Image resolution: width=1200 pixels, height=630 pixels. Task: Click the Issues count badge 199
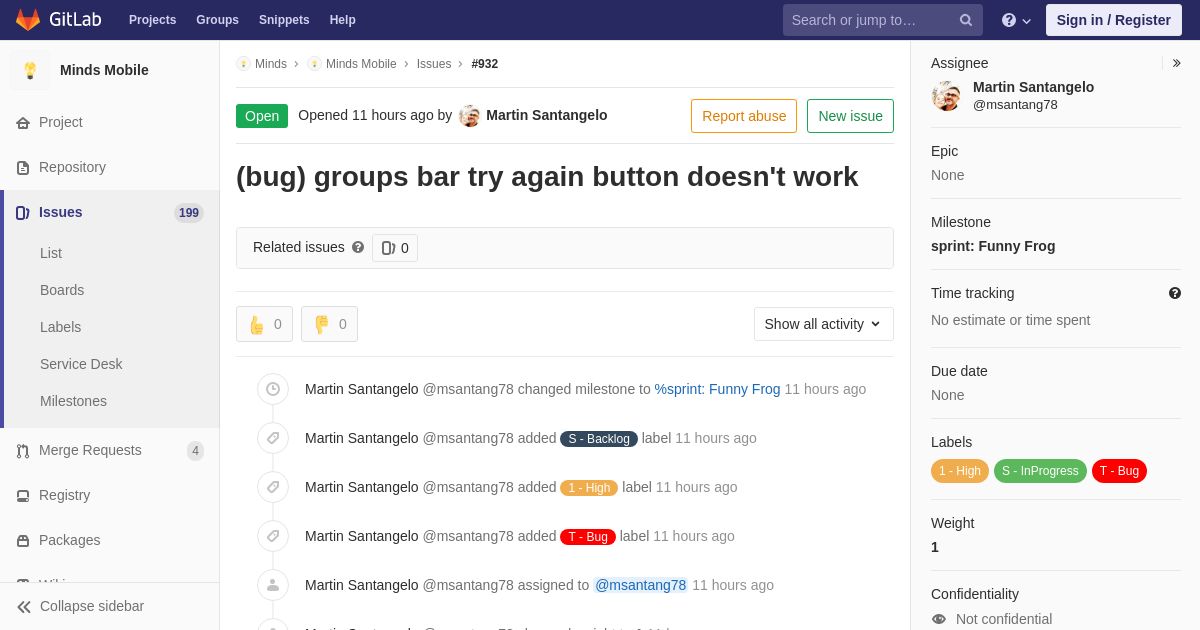[x=189, y=213]
